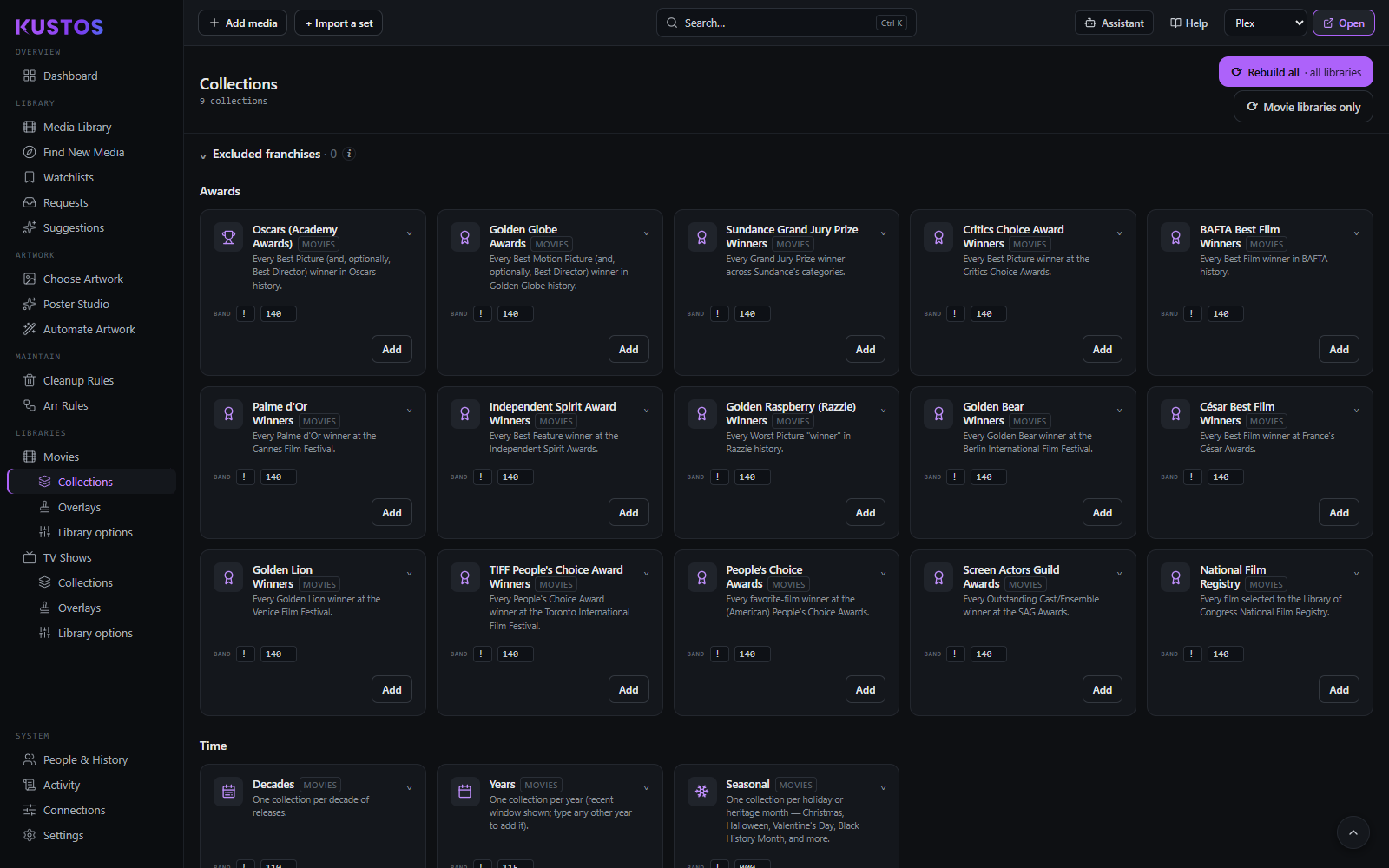This screenshot has width=1389, height=868.
Task: Click the Settings gear icon
Action: coord(30,835)
